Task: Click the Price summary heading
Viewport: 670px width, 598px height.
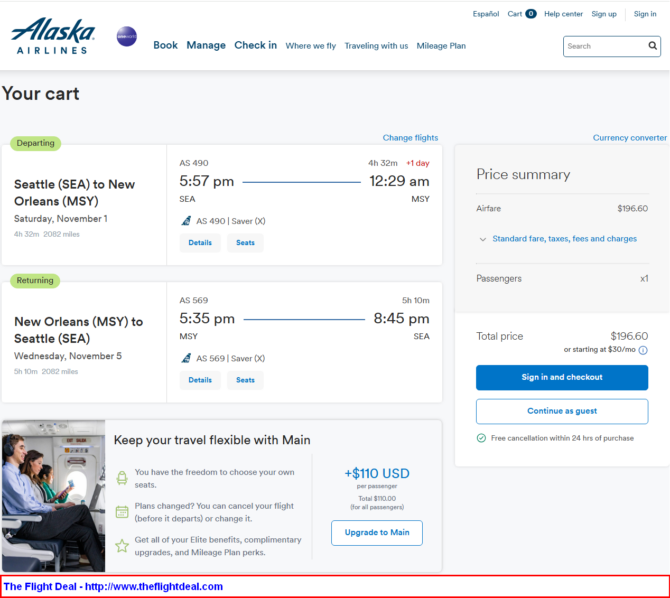Action: [x=523, y=174]
